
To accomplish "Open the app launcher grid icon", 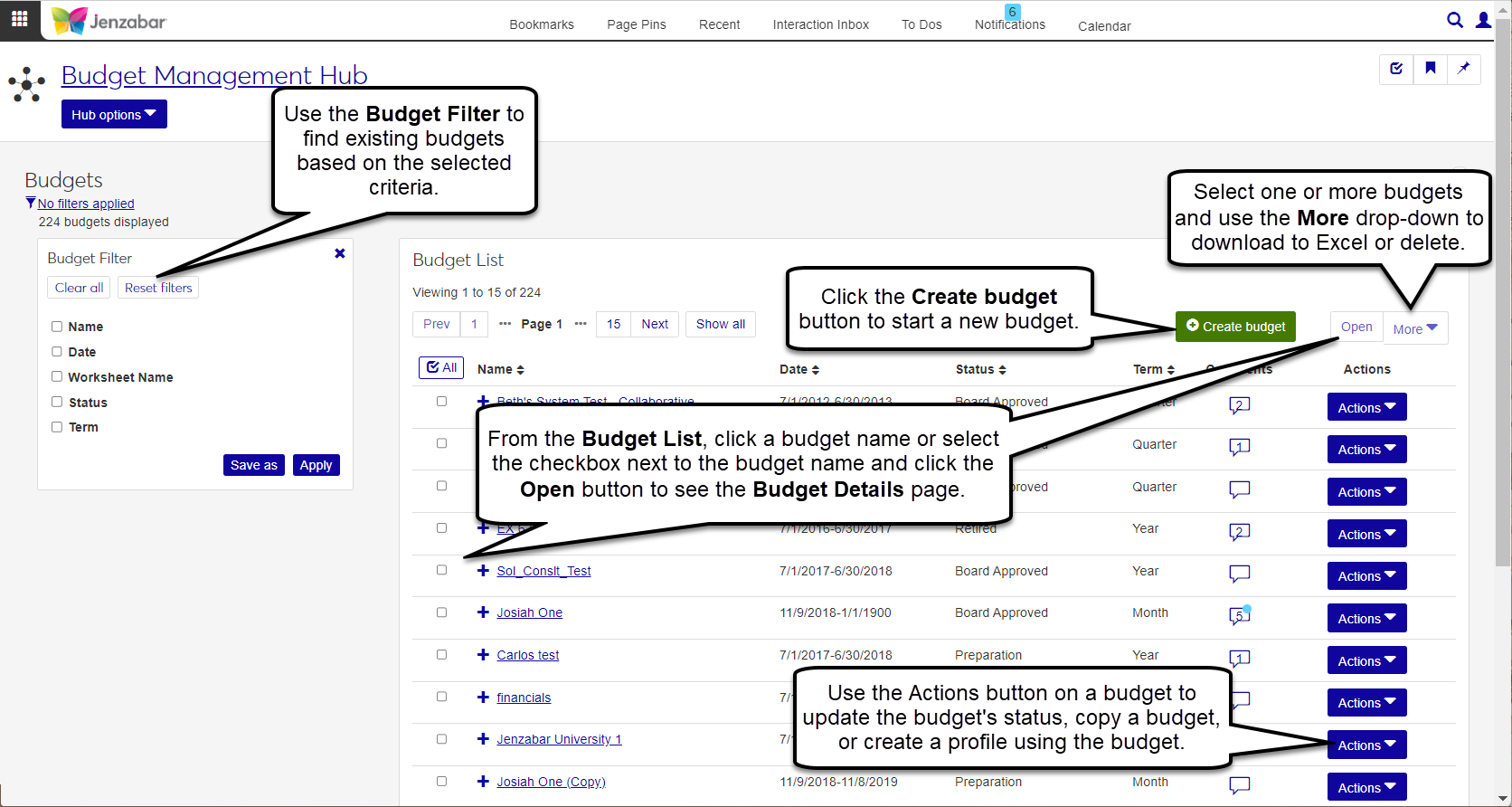I will pos(19,19).
